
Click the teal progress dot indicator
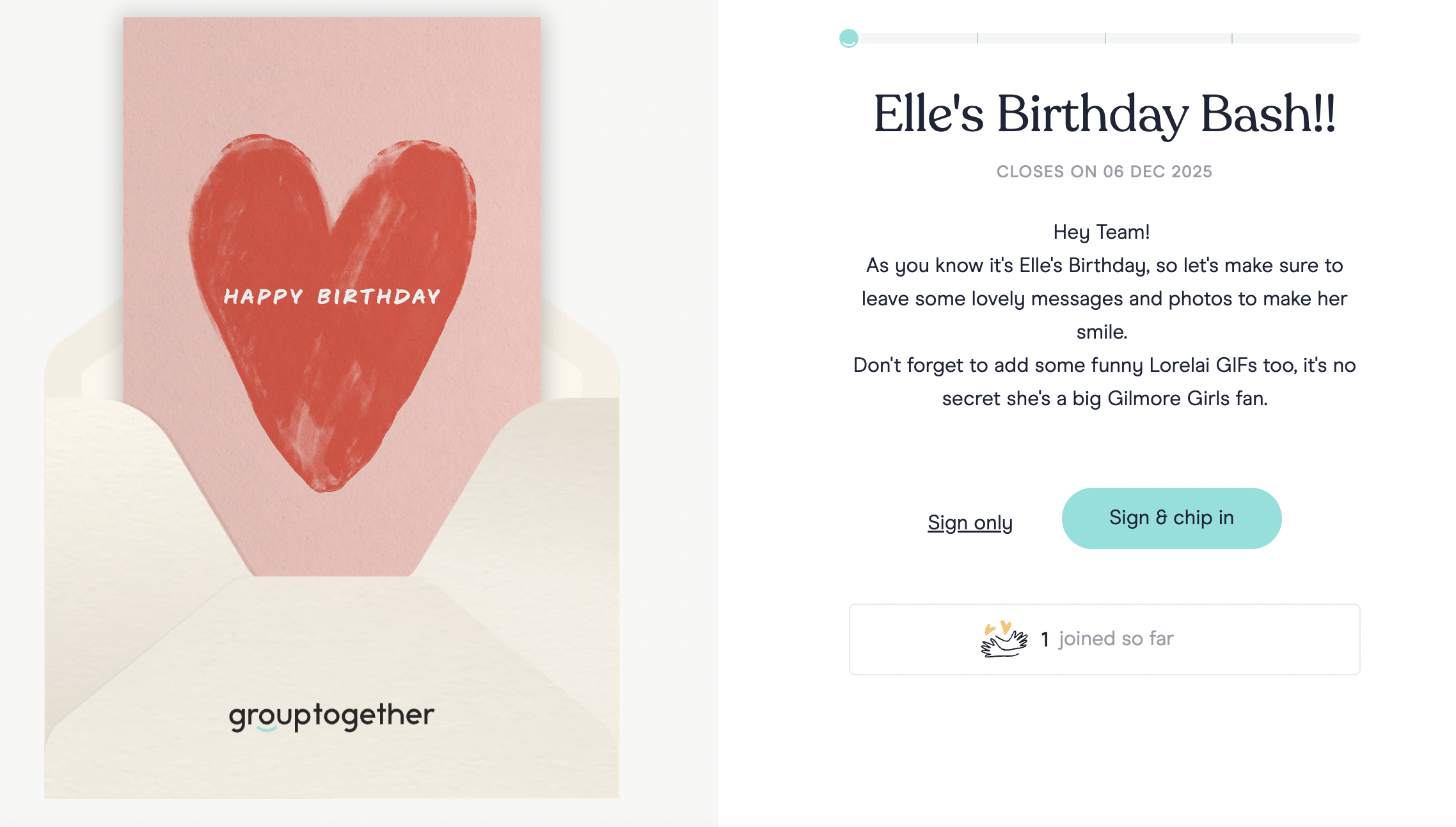(849, 38)
